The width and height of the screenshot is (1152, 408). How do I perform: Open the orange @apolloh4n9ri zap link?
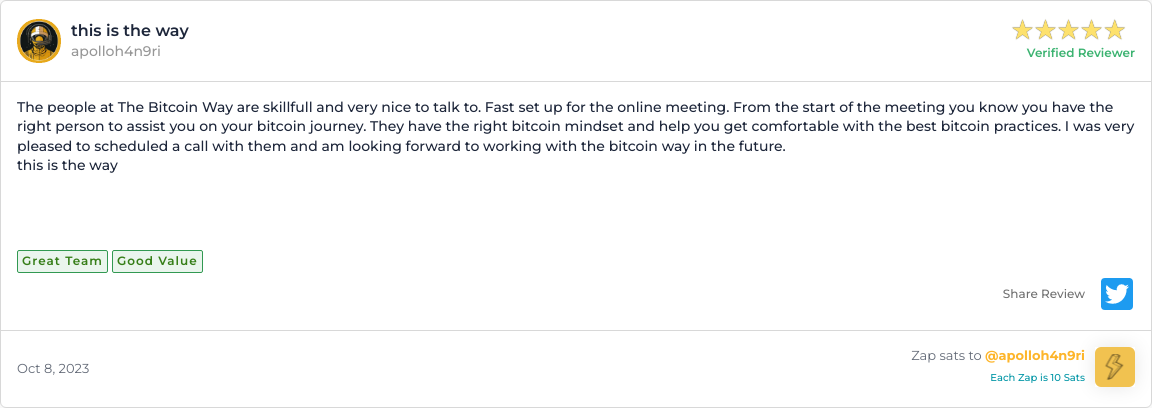coord(1035,355)
